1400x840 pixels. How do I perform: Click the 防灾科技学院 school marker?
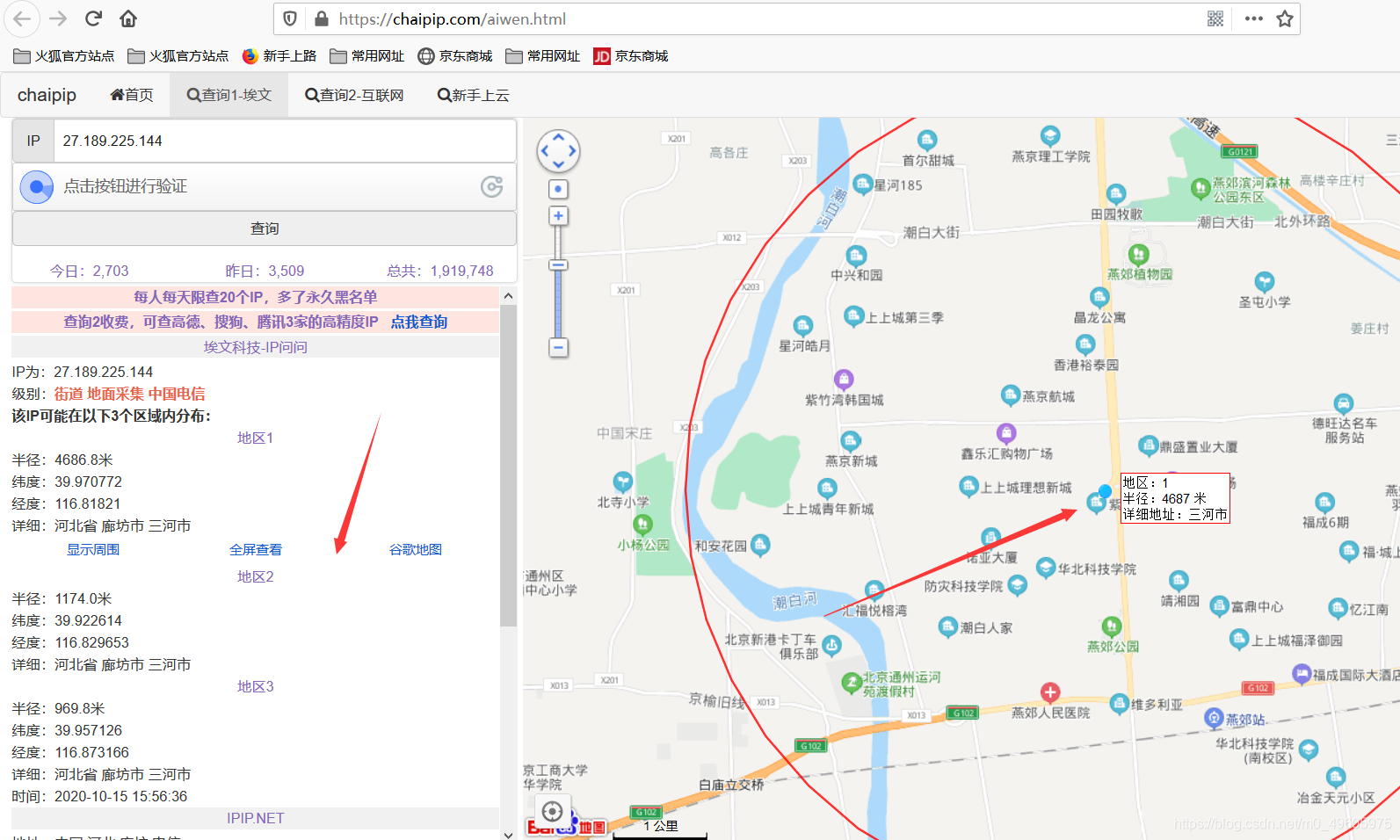(x=1017, y=584)
